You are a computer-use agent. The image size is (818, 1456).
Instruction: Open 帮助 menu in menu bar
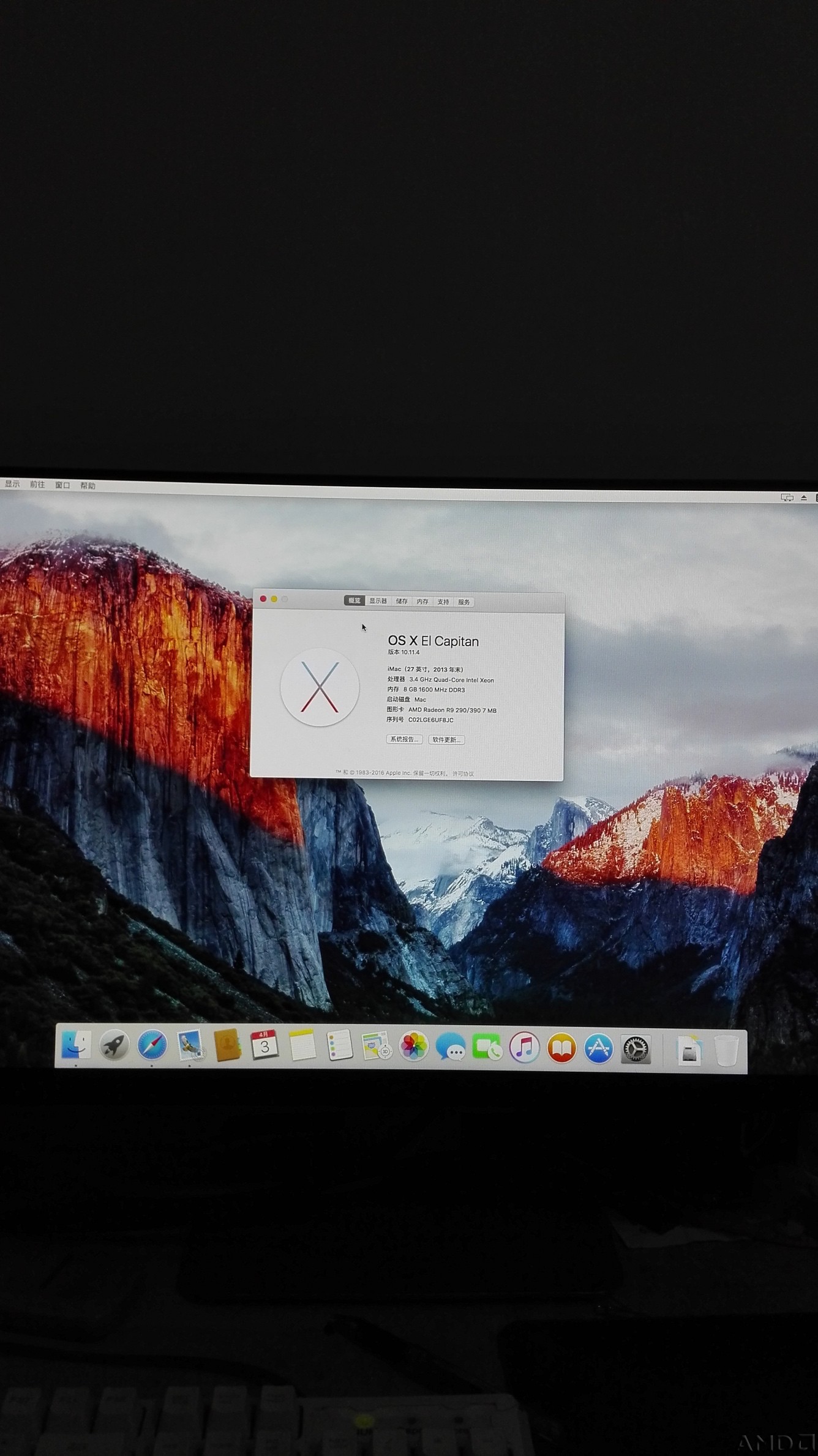click(88, 486)
